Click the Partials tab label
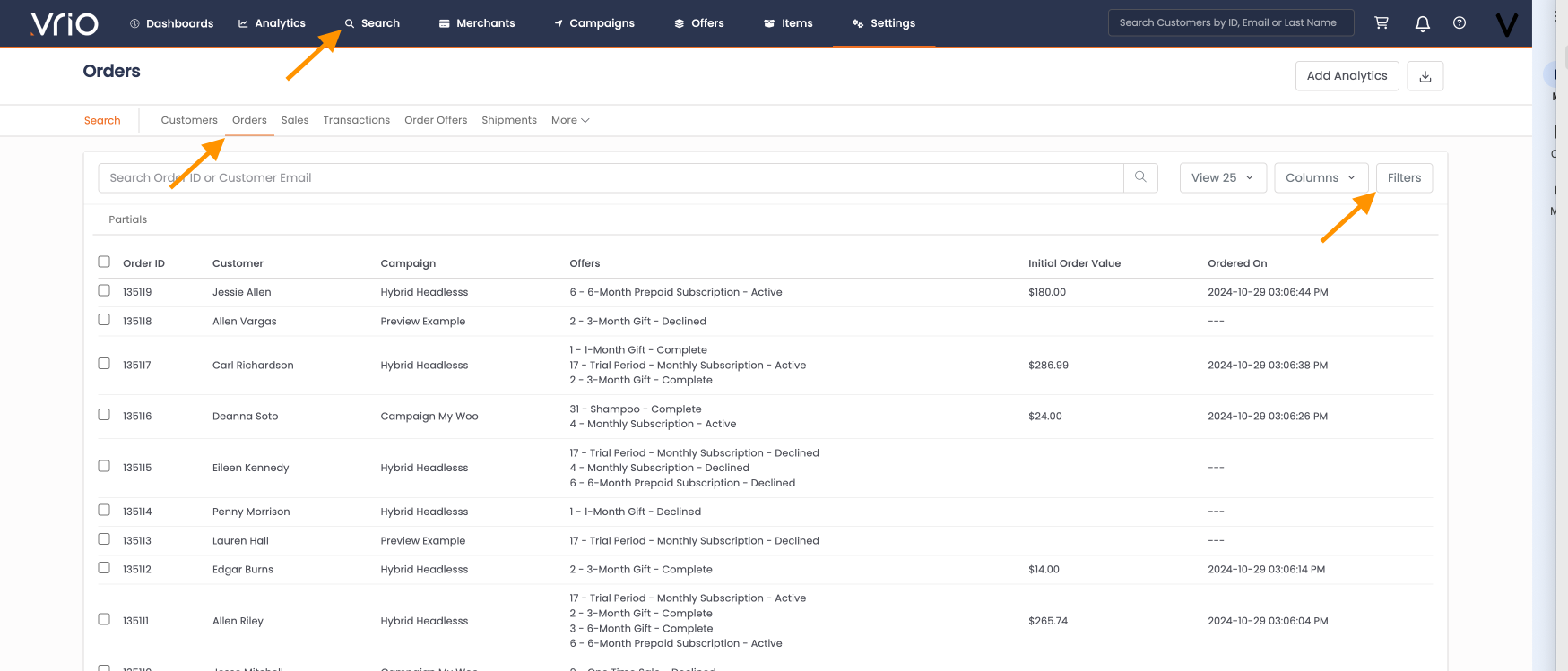Screen dimensions: 1568x671 128,219
